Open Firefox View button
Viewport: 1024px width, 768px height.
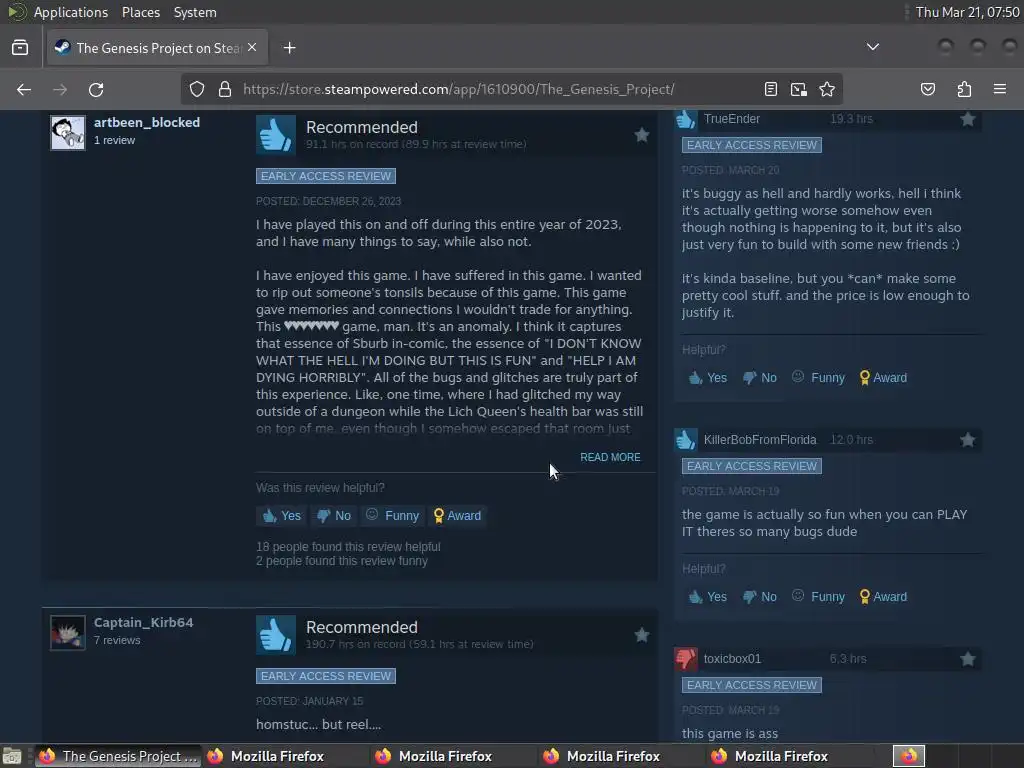click(x=20, y=48)
